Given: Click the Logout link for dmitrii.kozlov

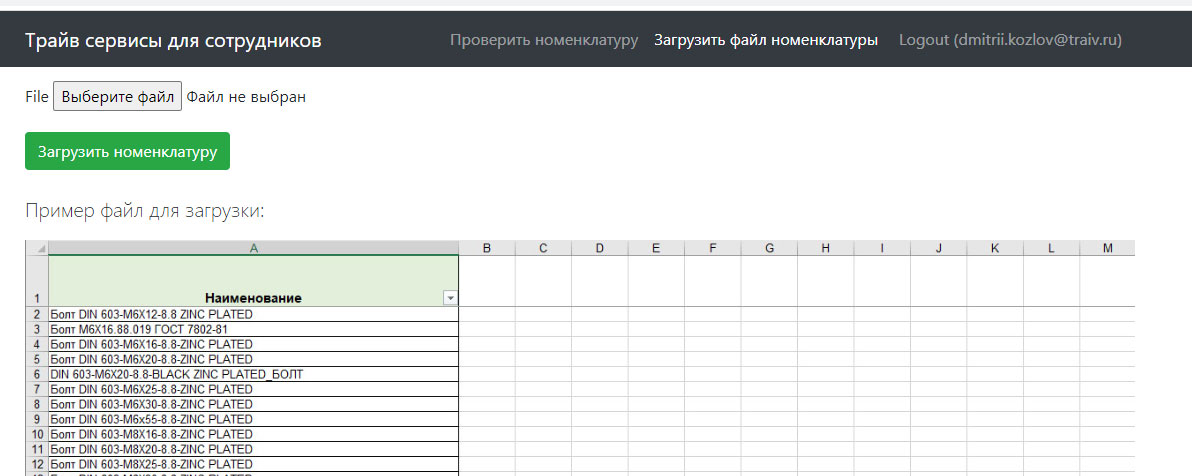Looking at the screenshot, I should click(x=1009, y=40).
